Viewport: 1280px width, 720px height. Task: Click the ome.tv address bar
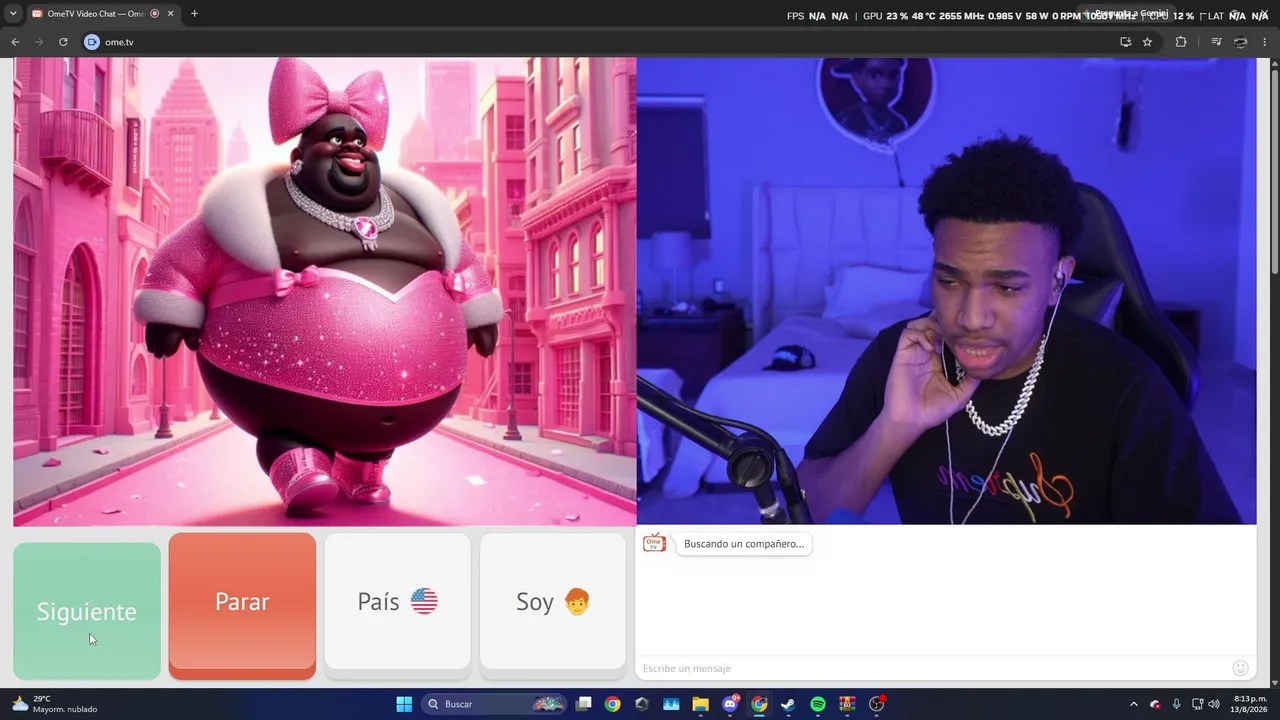point(600,42)
